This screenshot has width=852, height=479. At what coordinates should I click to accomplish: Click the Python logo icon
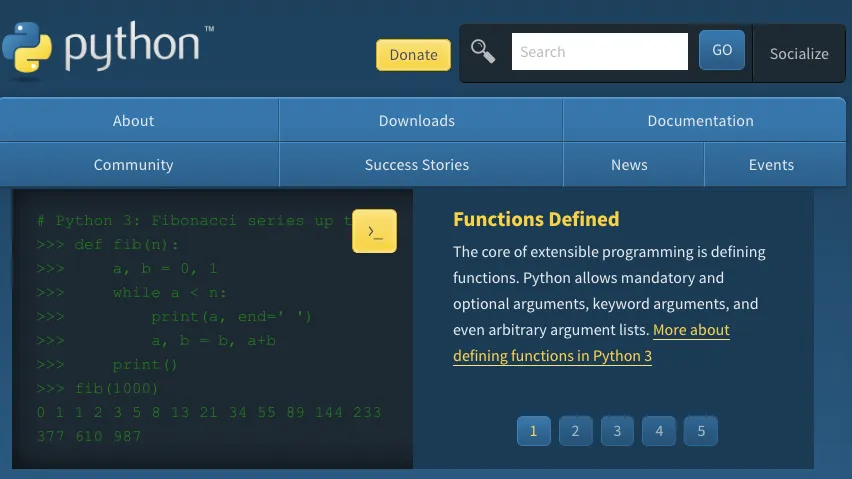pyautogui.click(x=27, y=46)
